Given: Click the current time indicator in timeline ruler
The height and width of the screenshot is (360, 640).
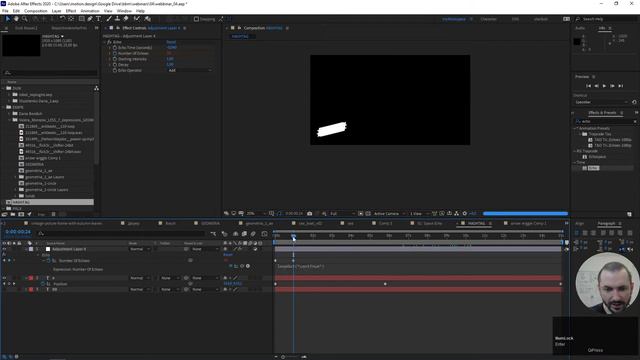Looking at the screenshot, I should (x=293, y=237).
